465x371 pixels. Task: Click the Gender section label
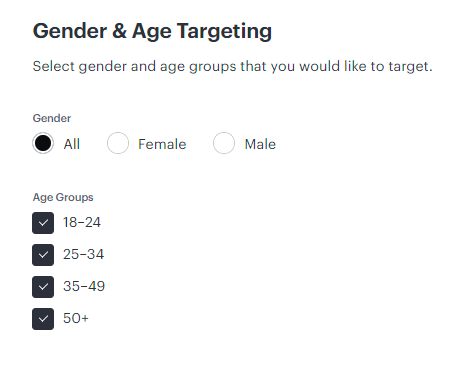tap(52, 118)
